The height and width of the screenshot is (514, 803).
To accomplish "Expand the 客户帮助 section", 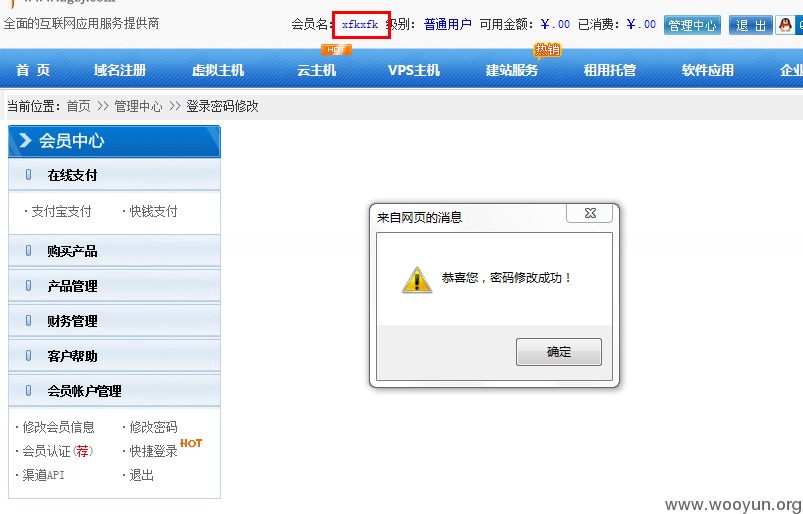I will coord(114,356).
